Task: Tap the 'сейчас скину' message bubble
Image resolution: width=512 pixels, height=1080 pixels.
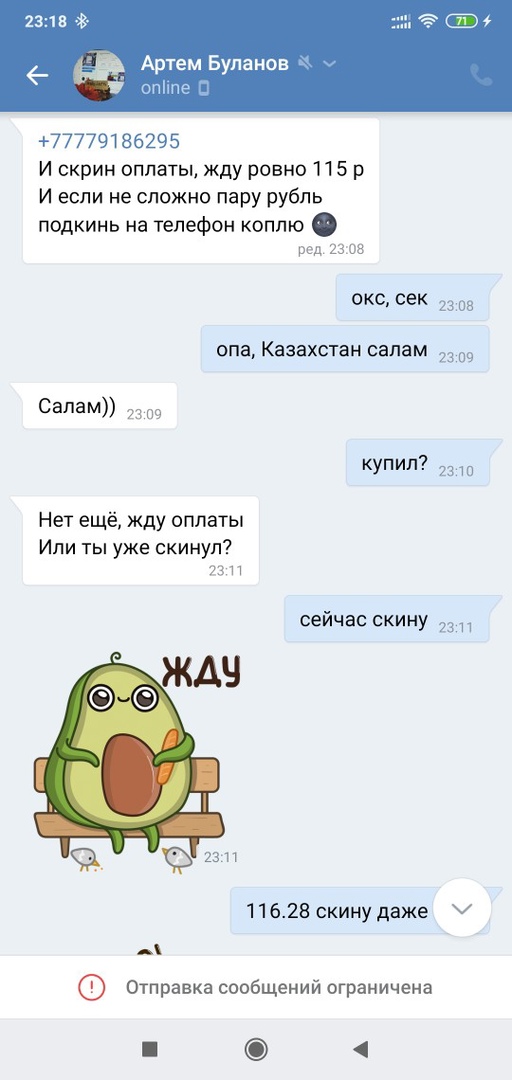Action: coord(387,619)
